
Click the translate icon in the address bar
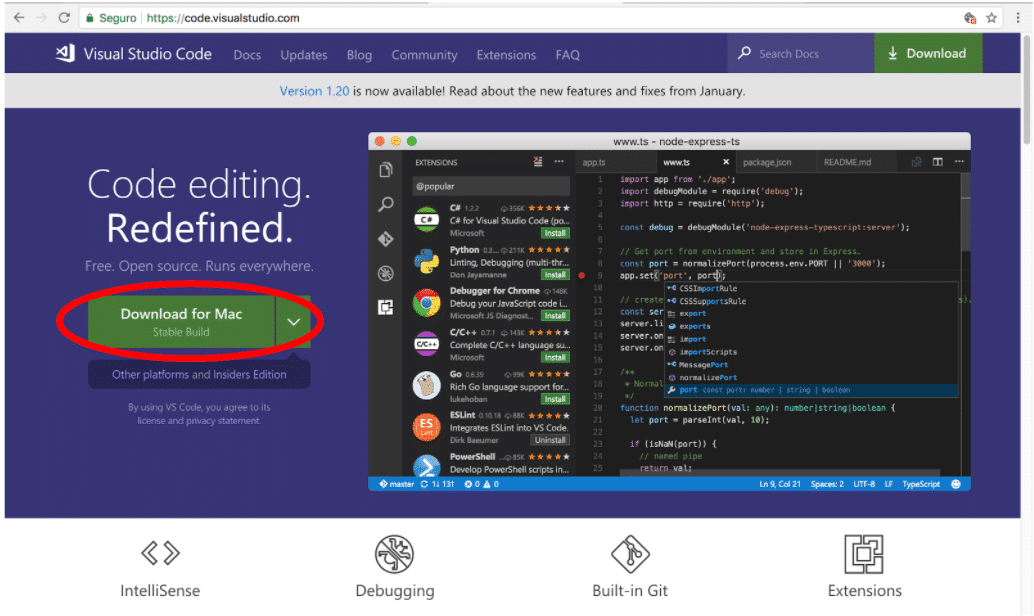[x=969, y=18]
